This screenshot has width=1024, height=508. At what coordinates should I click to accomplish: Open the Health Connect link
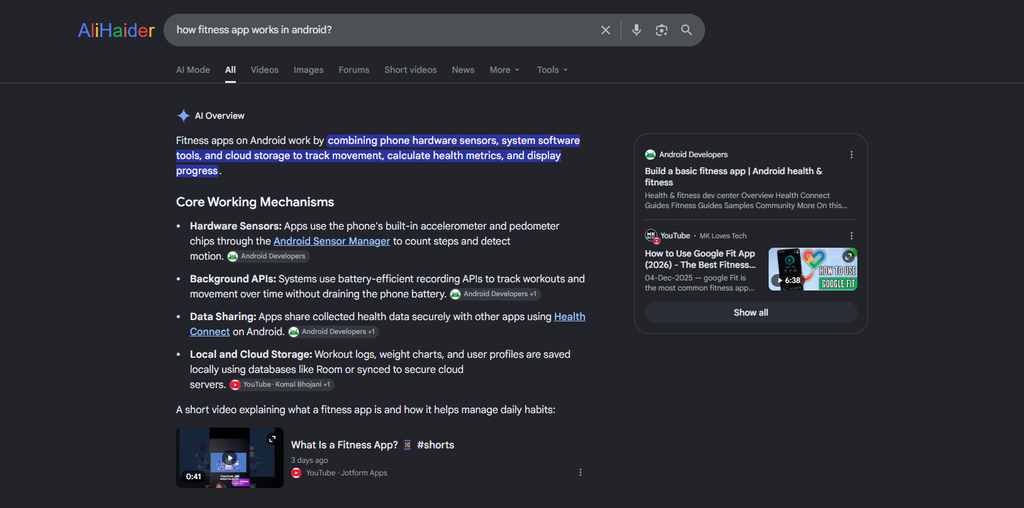tap(387, 324)
